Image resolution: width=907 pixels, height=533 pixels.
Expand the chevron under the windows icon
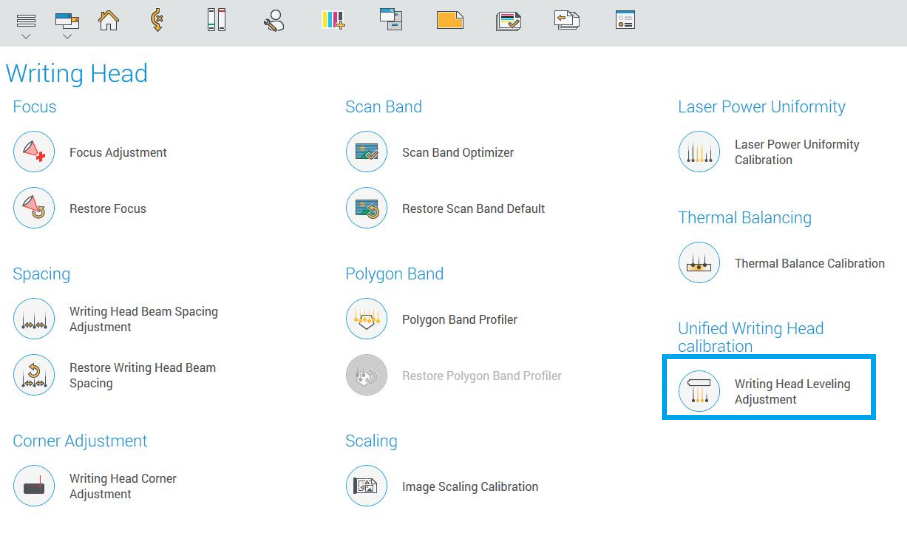(x=67, y=36)
